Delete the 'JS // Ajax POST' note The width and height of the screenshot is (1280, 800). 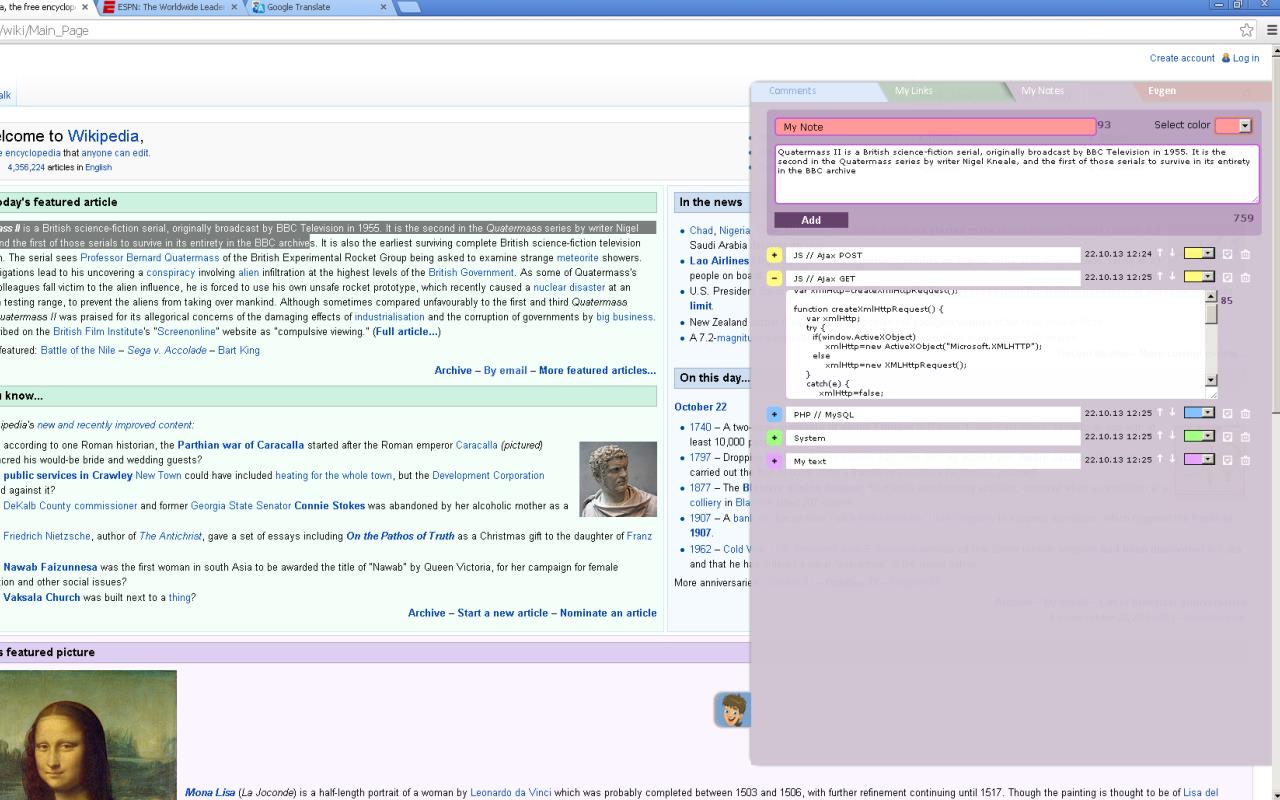point(1245,254)
